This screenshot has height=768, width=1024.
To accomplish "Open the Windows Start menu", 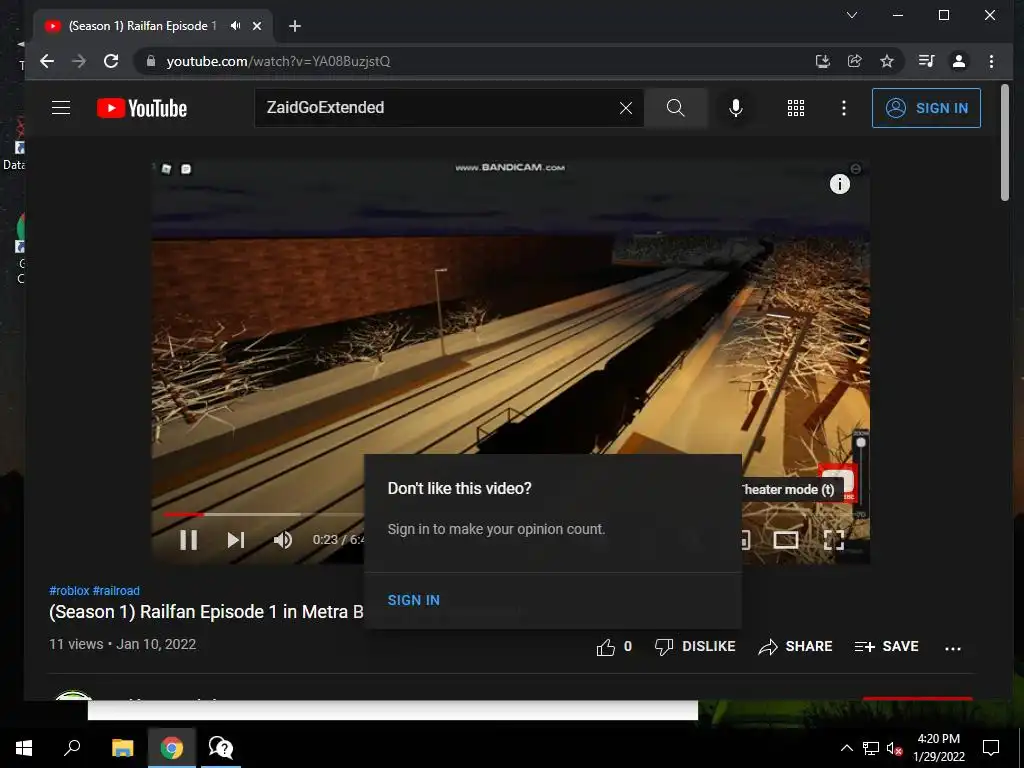I will coord(24,748).
